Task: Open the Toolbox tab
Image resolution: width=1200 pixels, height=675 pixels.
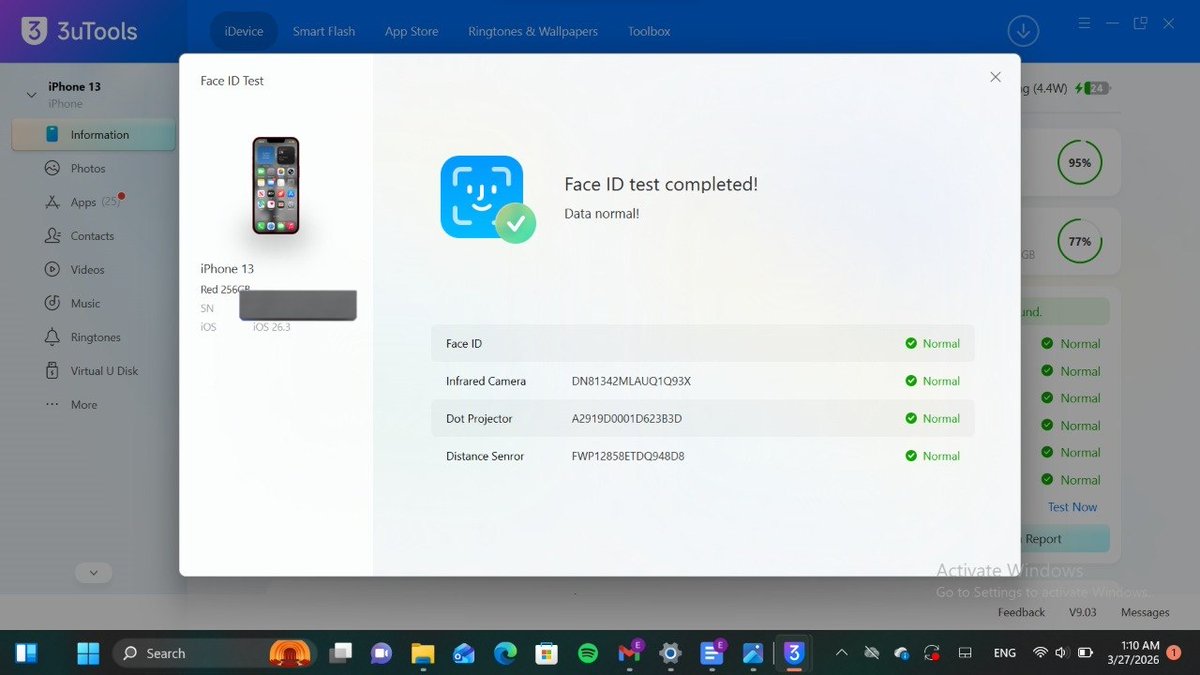Action: [649, 31]
